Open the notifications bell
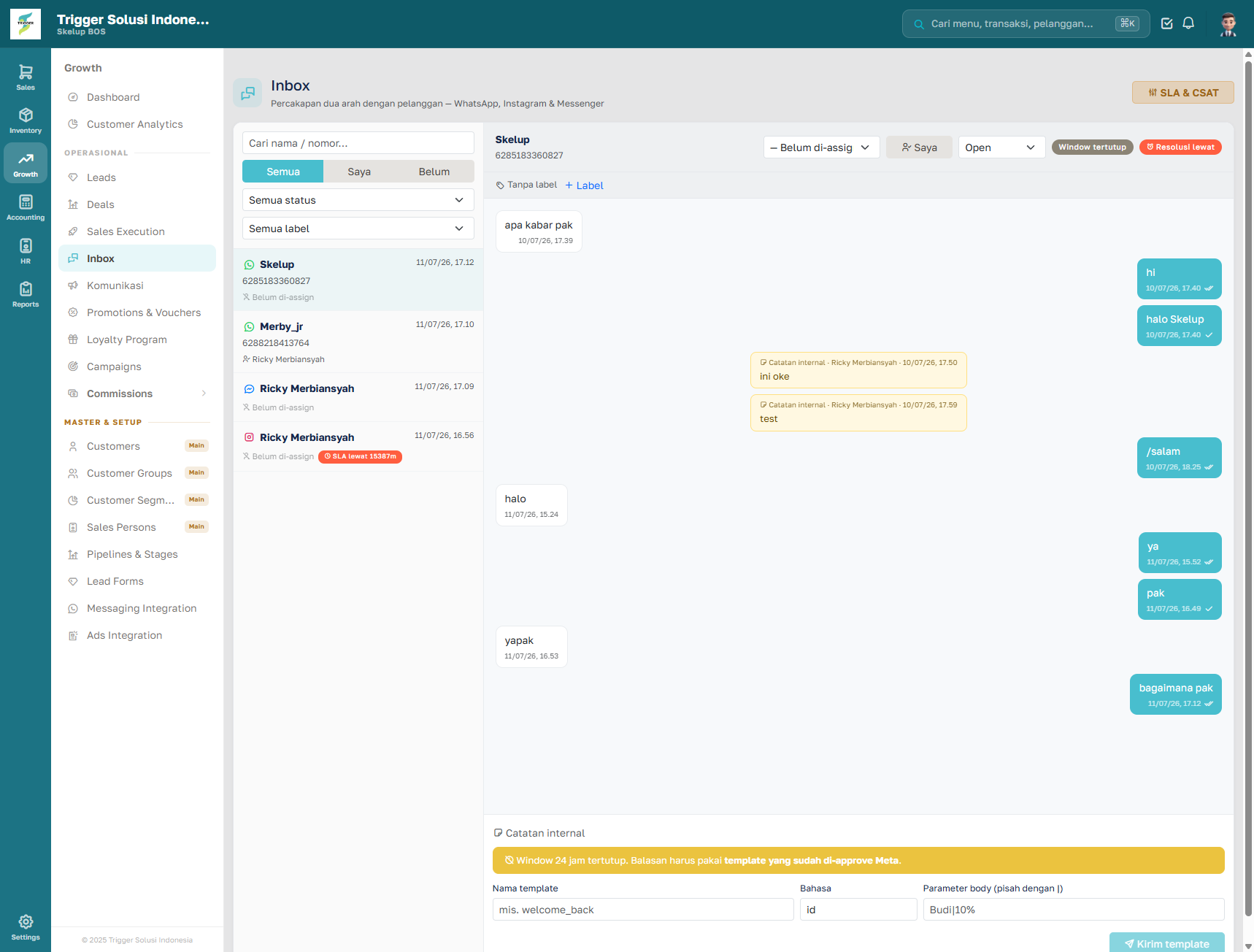The width and height of the screenshot is (1254, 952). coord(1188,23)
